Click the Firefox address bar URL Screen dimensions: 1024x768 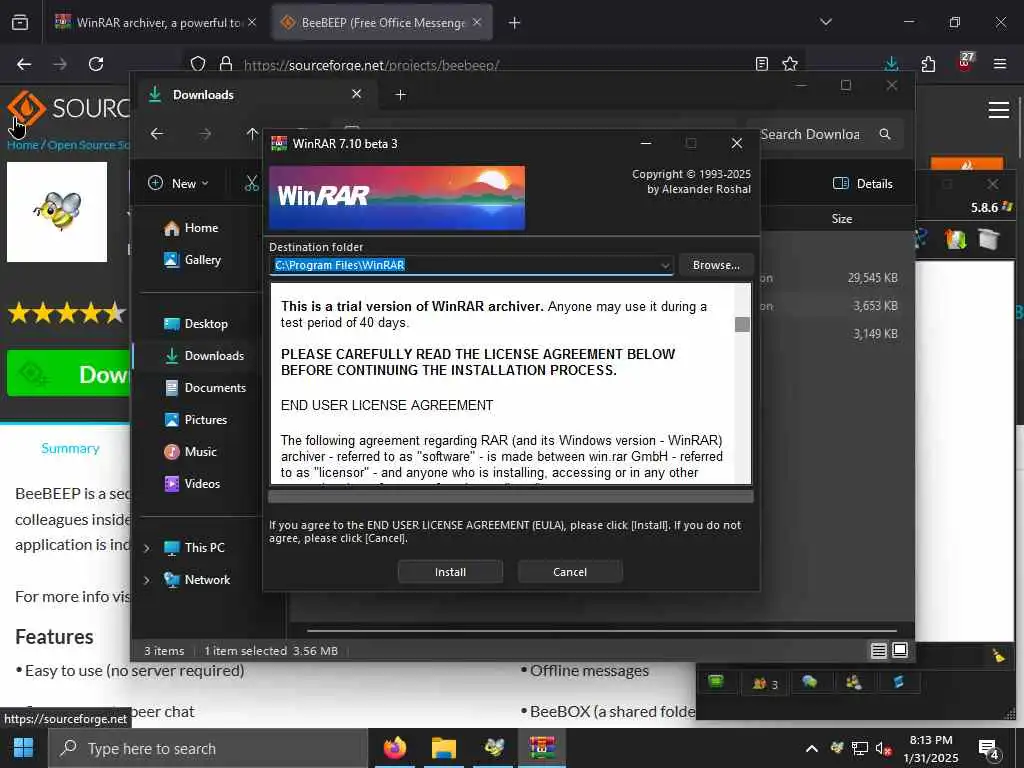371,65
